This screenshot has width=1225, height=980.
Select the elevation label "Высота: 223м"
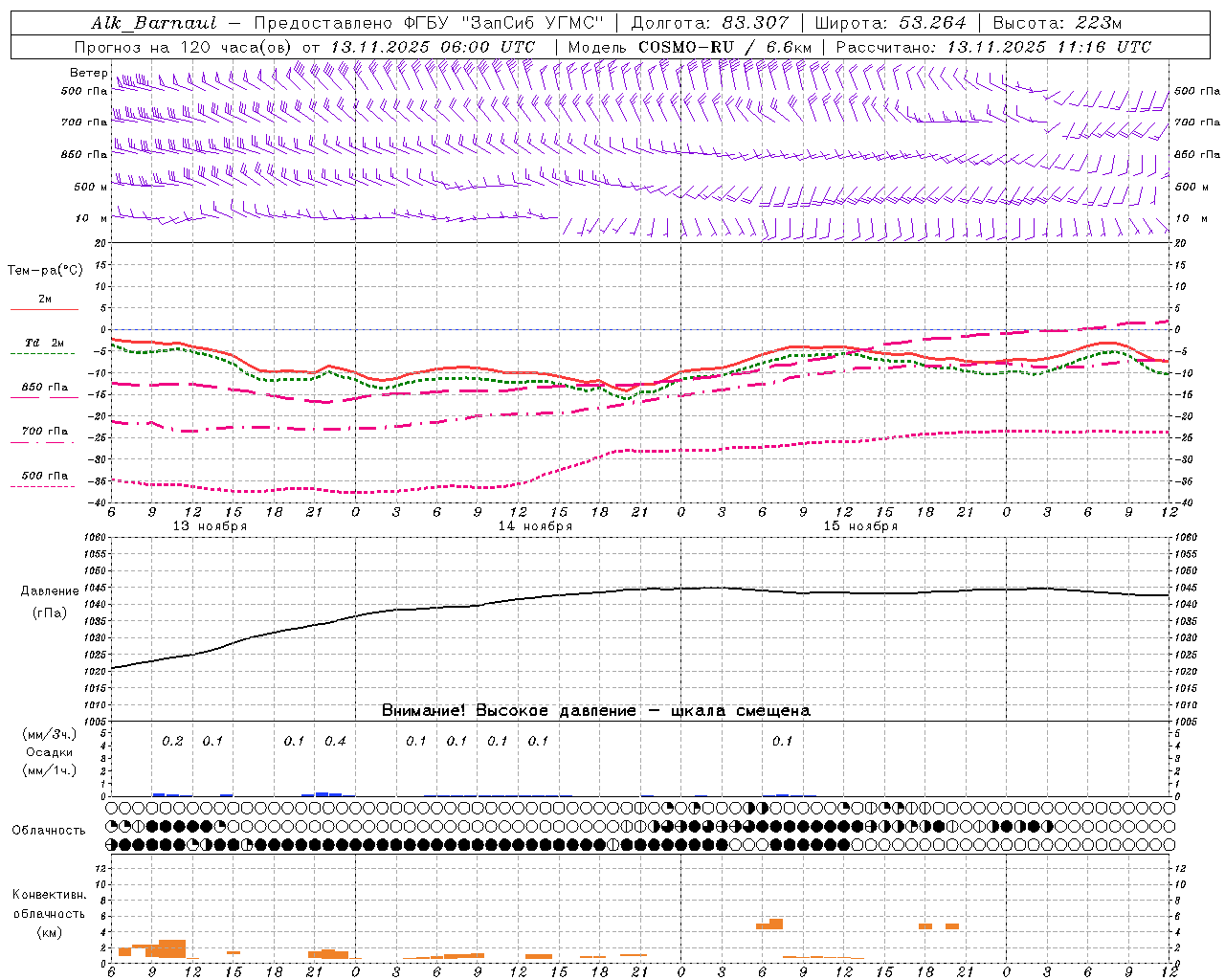click(1058, 23)
